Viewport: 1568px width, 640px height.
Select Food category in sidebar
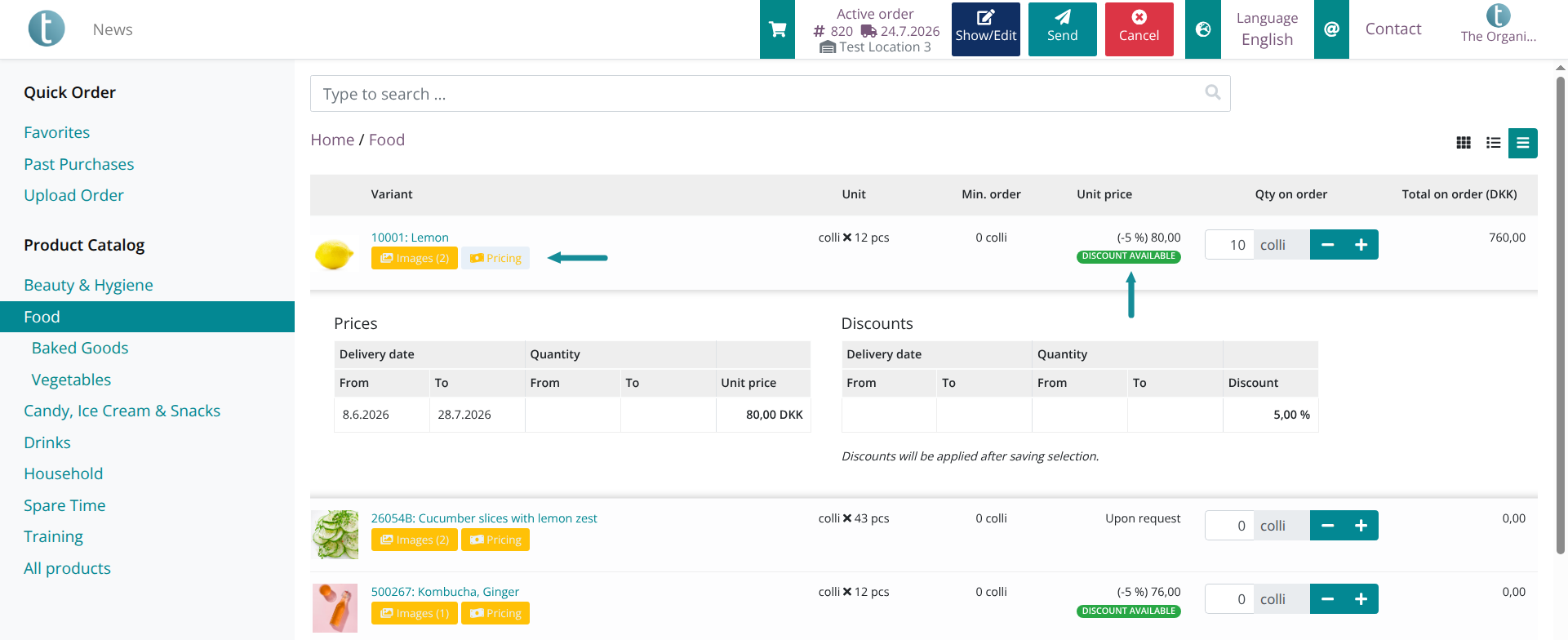point(147,317)
